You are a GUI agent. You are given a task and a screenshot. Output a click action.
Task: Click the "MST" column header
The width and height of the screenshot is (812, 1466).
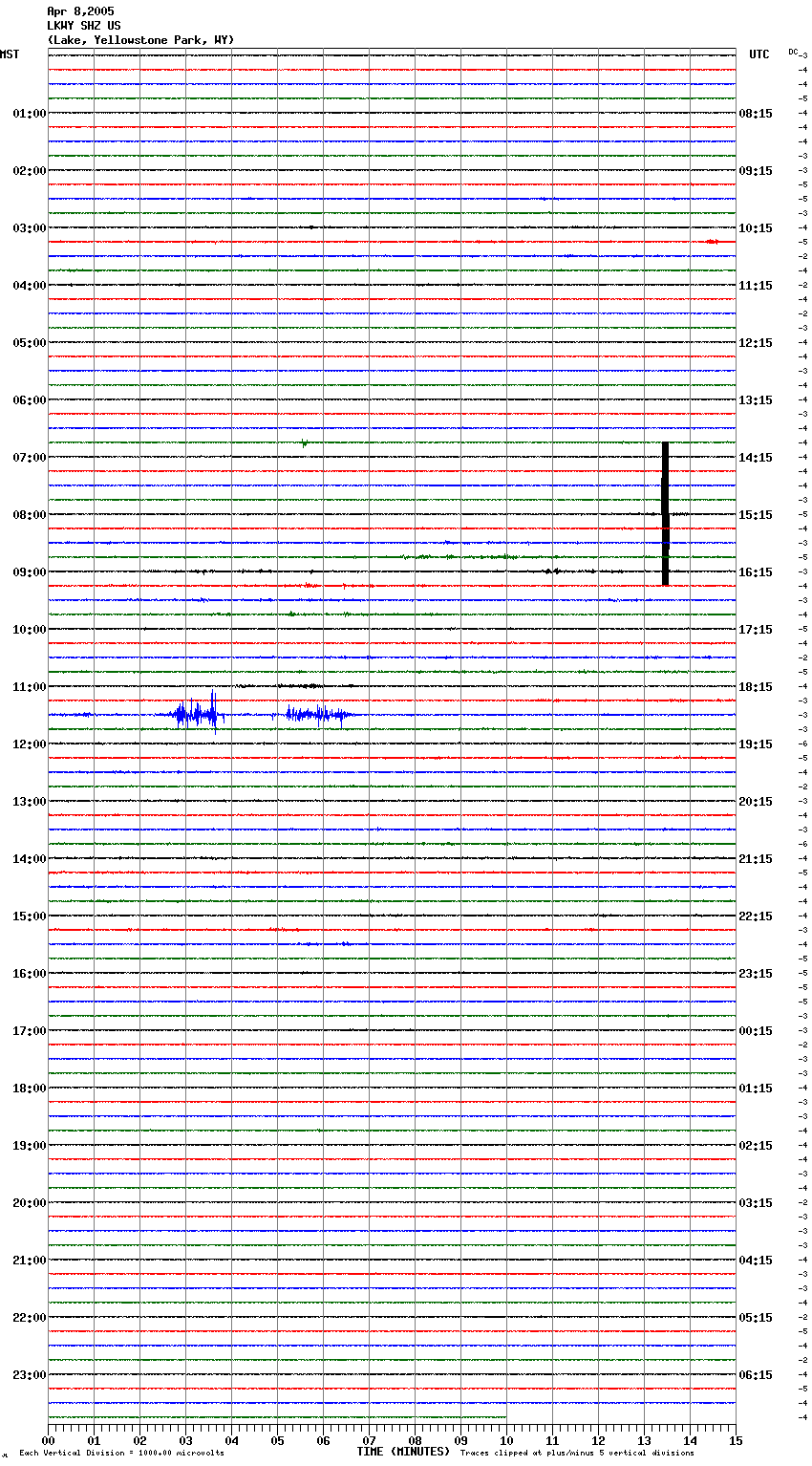(x=10, y=54)
